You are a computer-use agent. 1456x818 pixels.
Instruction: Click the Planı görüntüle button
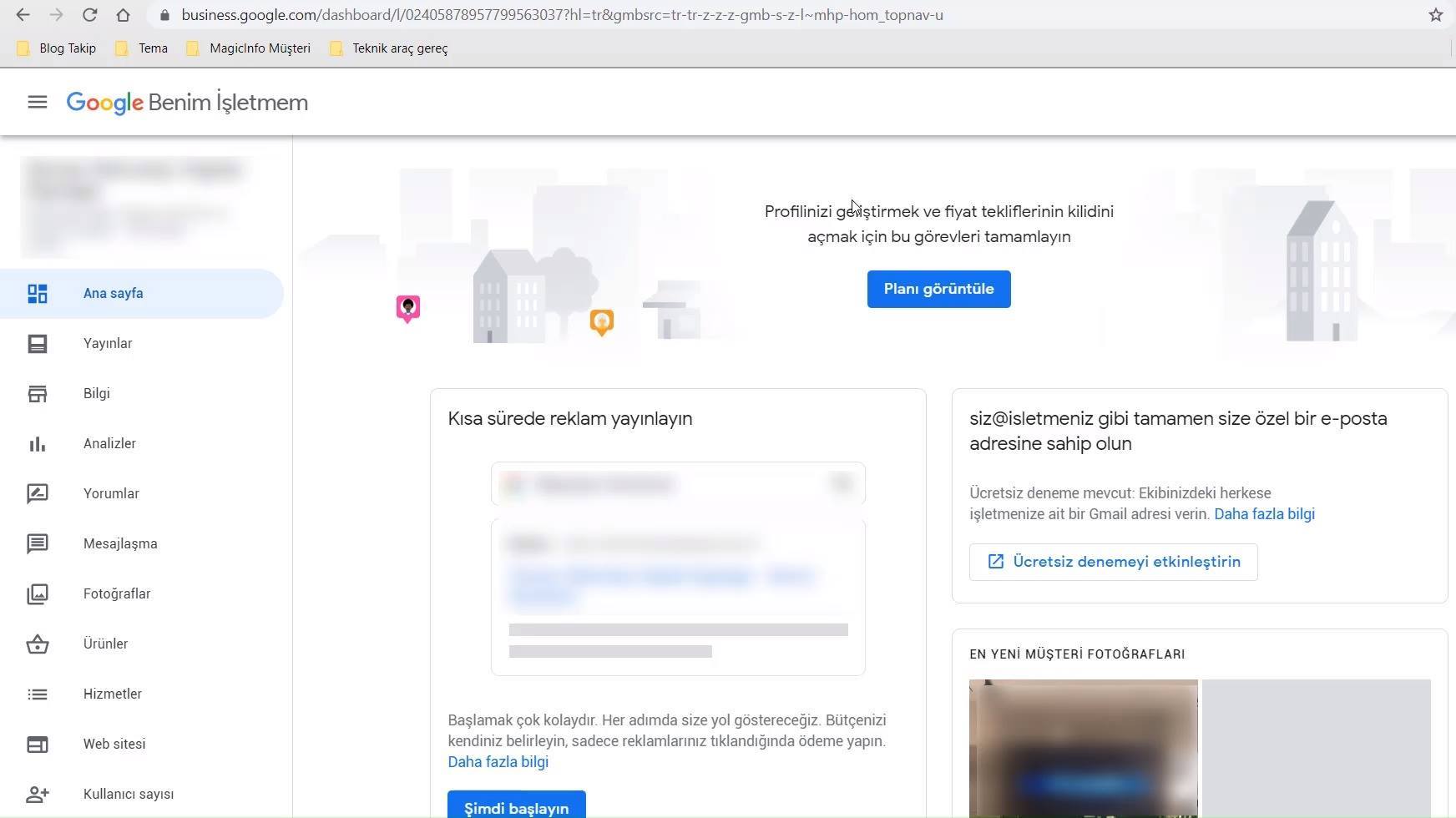point(938,289)
